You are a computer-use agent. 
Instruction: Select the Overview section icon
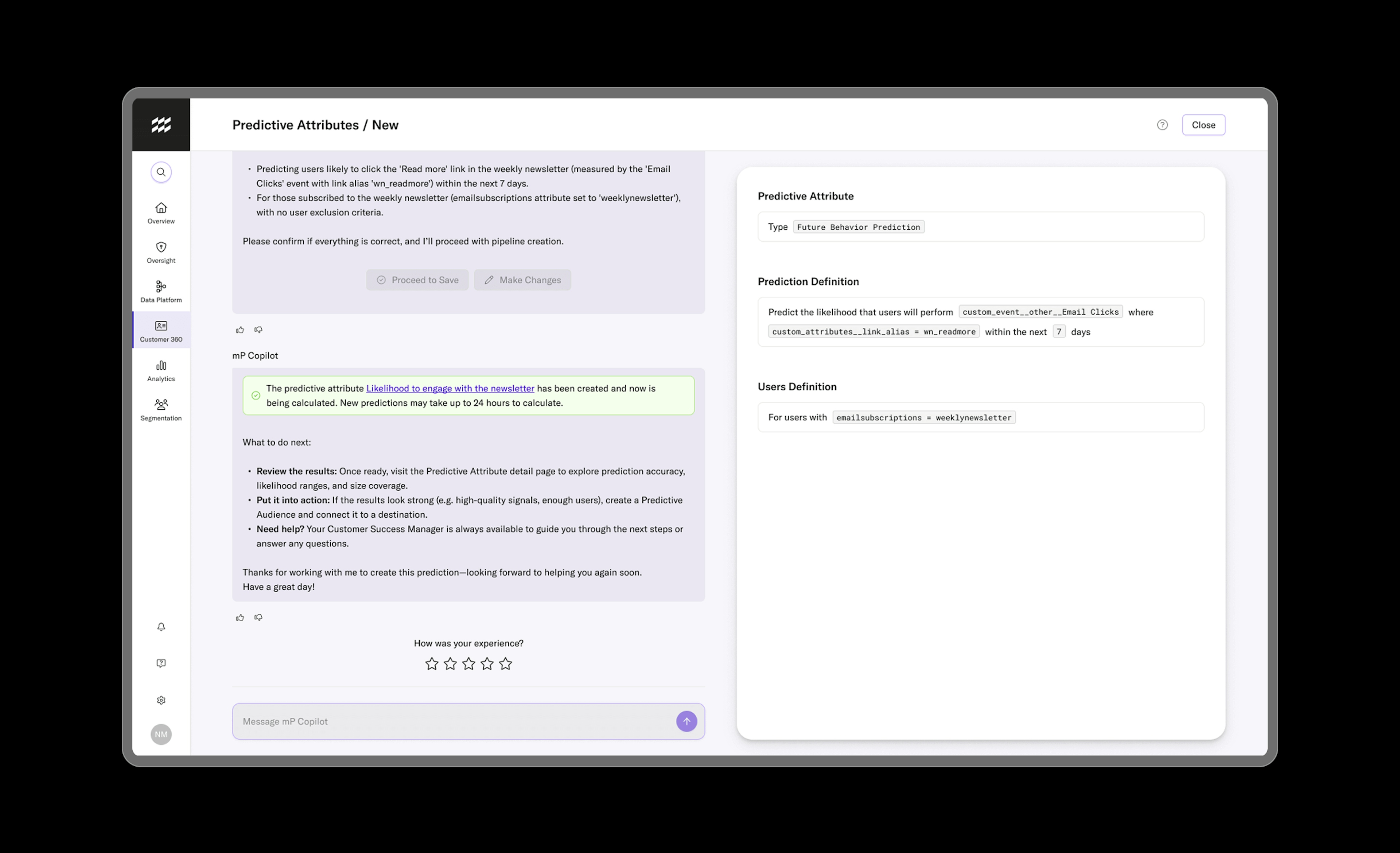pos(161,213)
